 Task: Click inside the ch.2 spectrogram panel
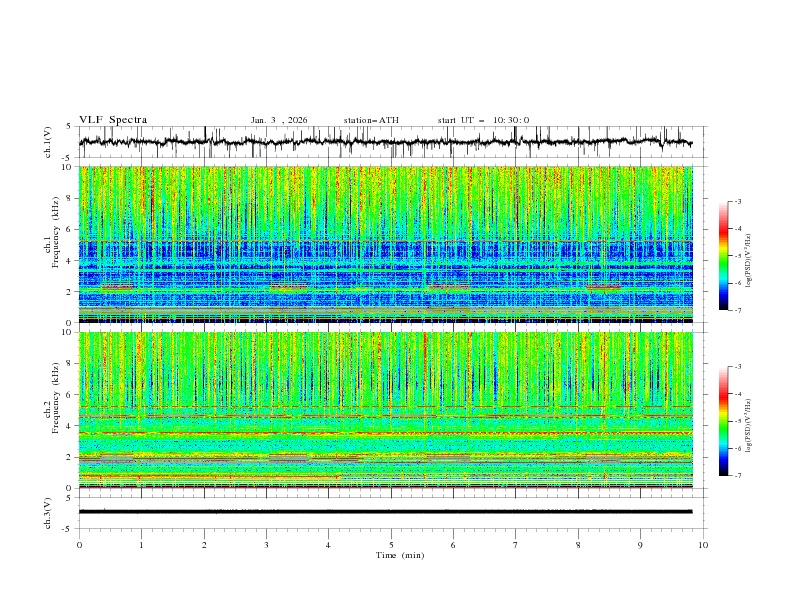pos(386,410)
